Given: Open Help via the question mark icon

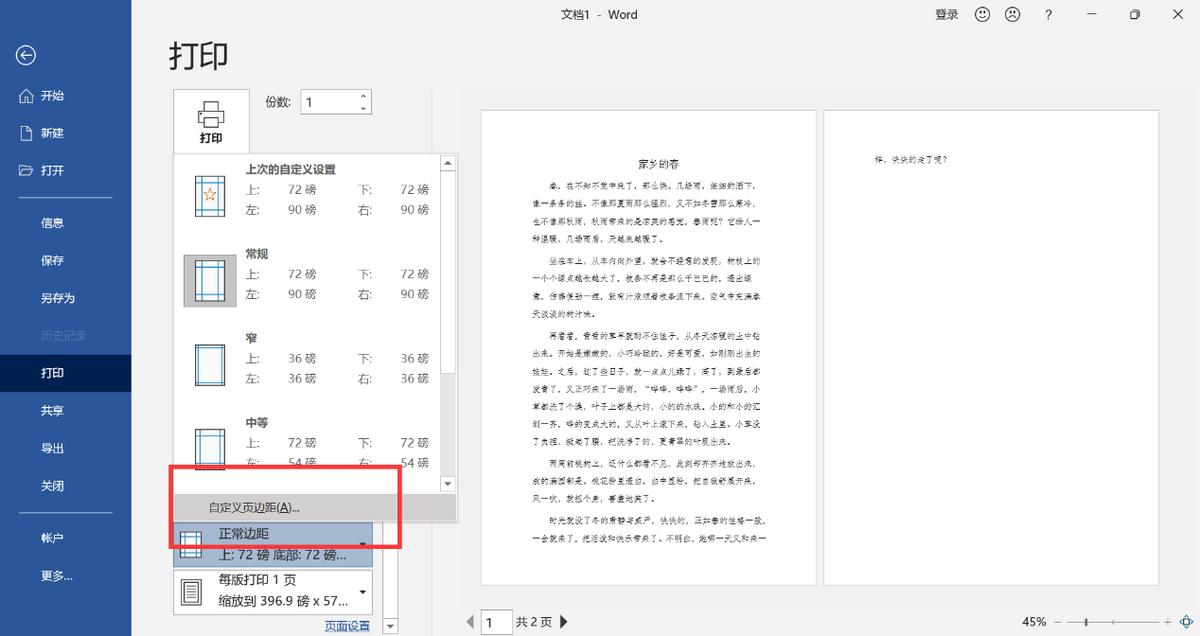Looking at the screenshot, I should [x=1046, y=14].
